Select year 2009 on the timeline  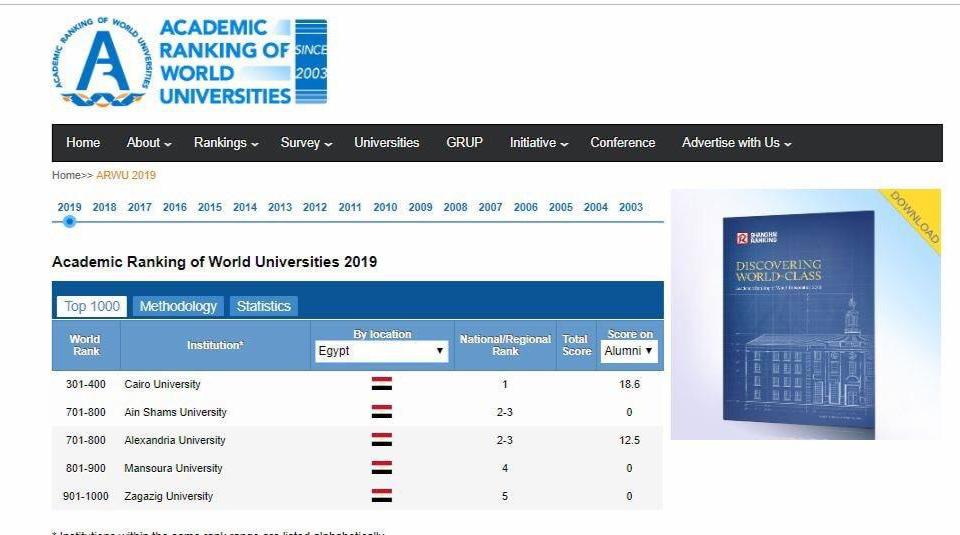(x=420, y=208)
